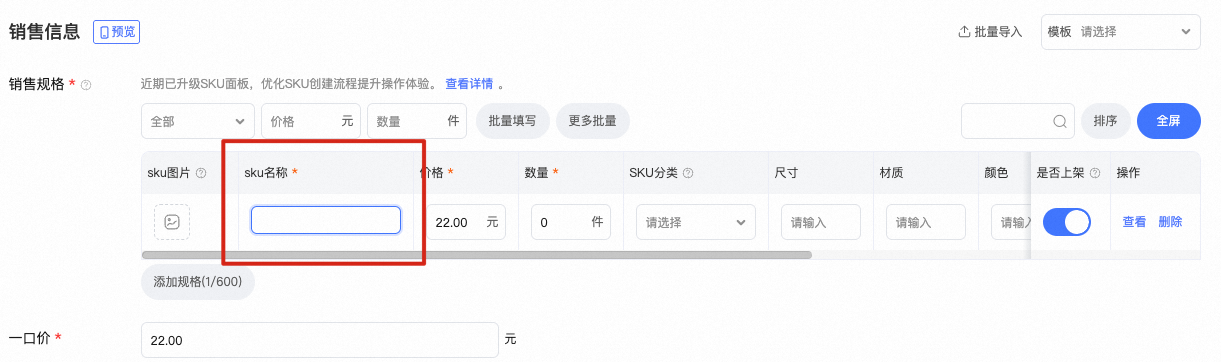1221x362 pixels.
Task: Toggle the 是否上架 switch off
Action: click(x=1066, y=222)
